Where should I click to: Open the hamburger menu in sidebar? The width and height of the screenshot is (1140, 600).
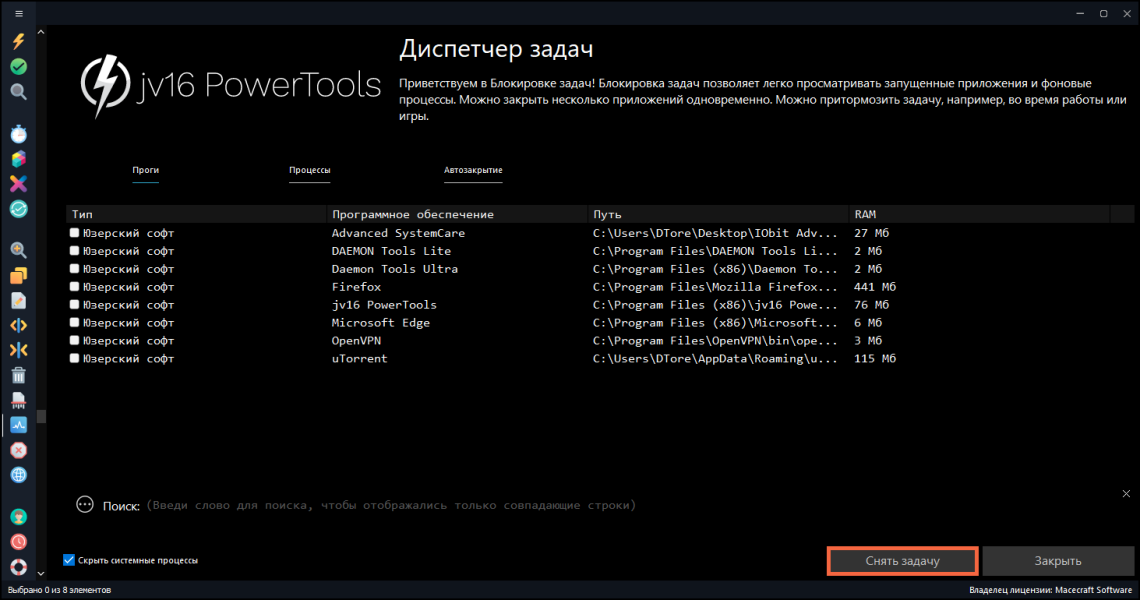[18, 14]
